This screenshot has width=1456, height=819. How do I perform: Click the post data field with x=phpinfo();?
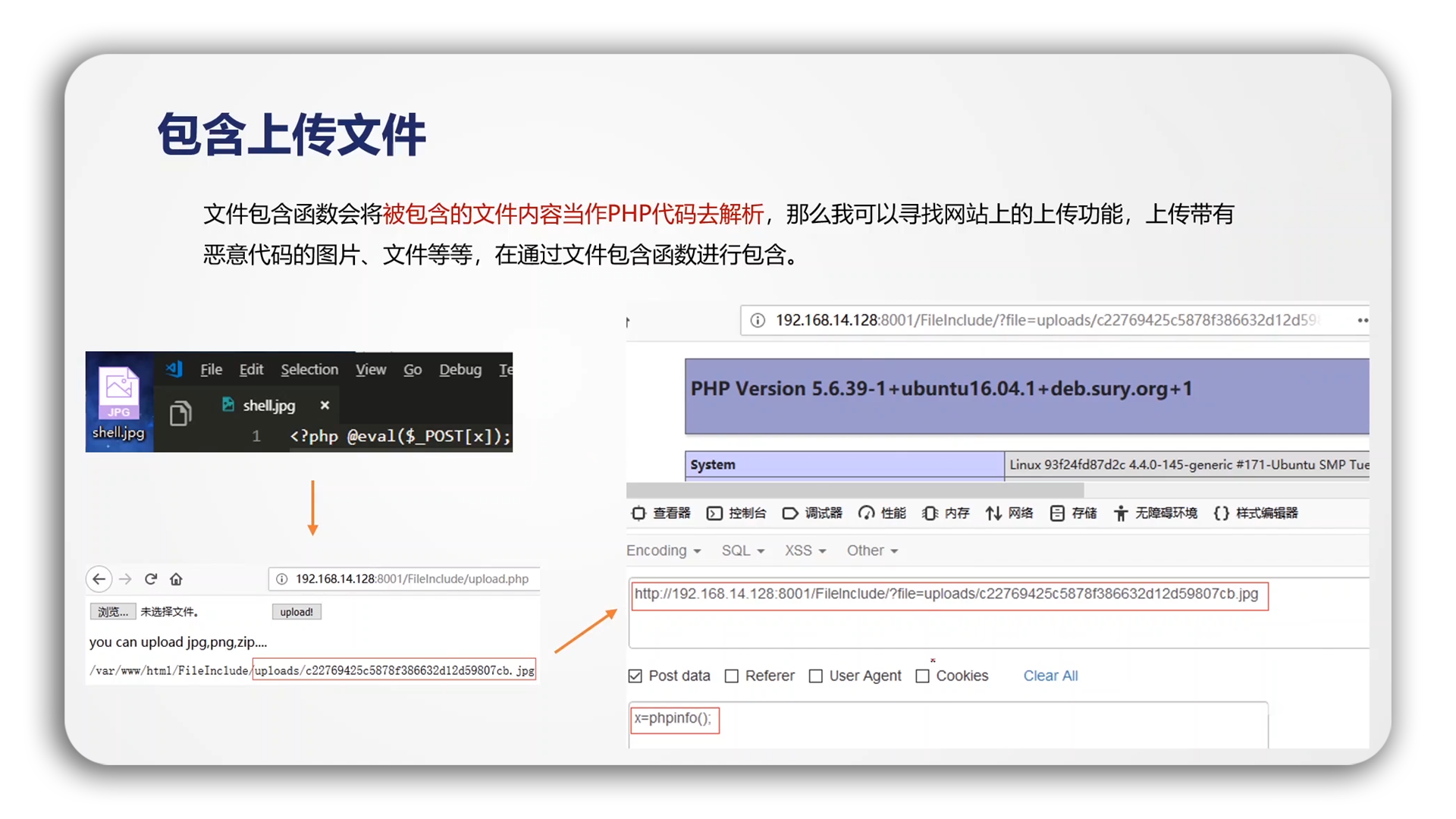pos(948,724)
